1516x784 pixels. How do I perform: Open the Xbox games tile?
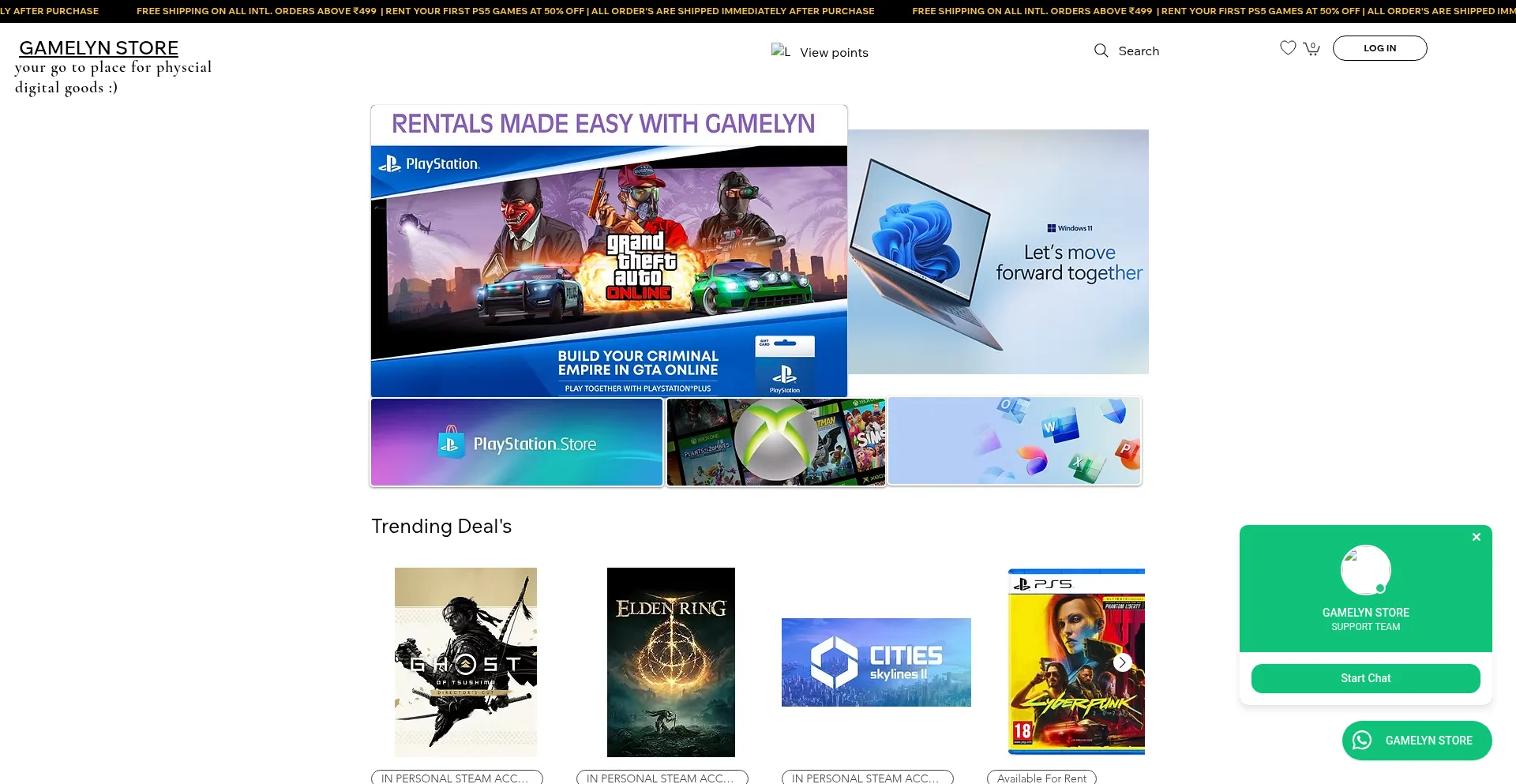coord(776,442)
